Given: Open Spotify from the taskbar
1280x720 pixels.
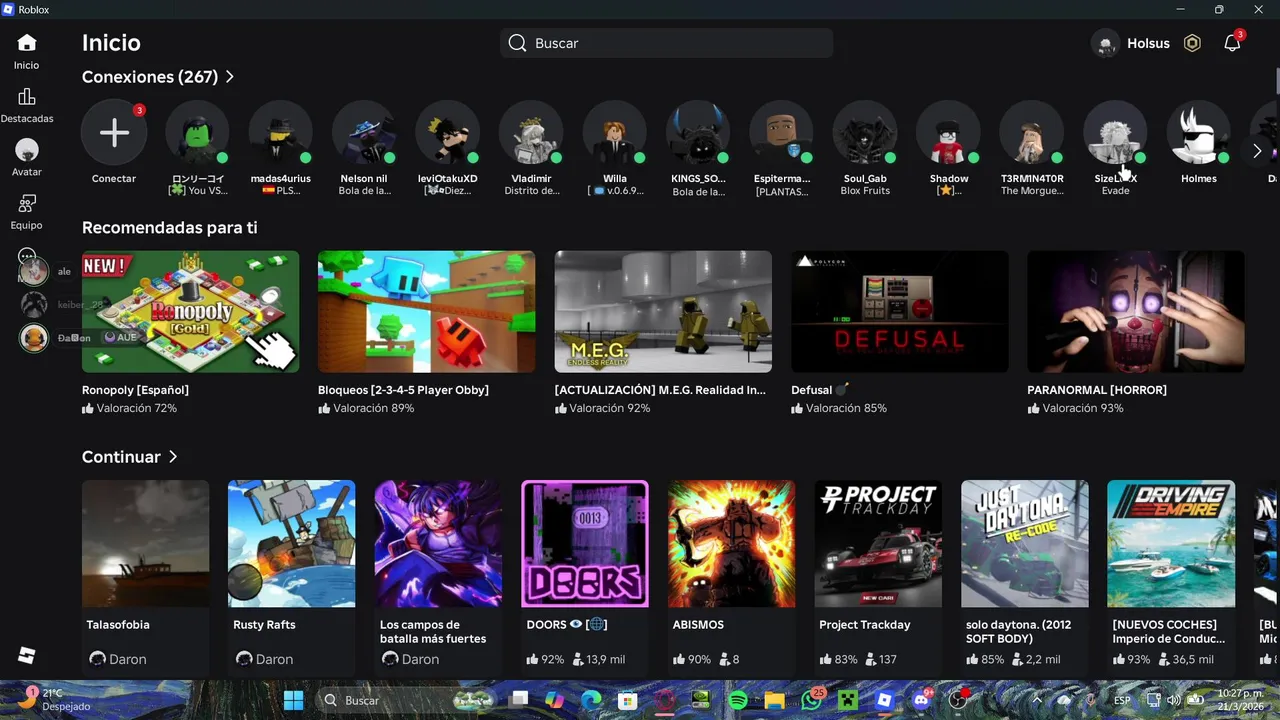Looking at the screenshot, I should pyautogui.click(x=738, y=700).
